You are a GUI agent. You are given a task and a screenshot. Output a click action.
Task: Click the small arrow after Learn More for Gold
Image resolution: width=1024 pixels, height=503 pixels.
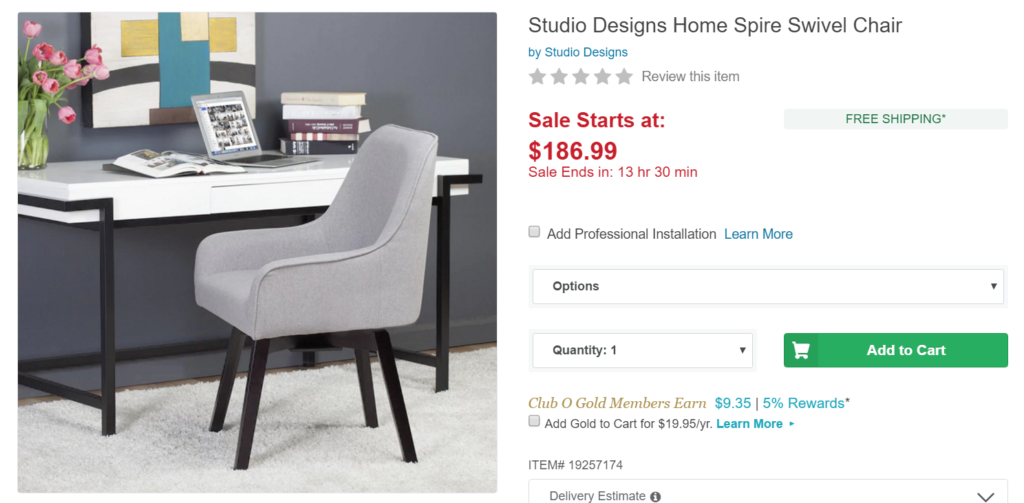click(x=792, y=424)
